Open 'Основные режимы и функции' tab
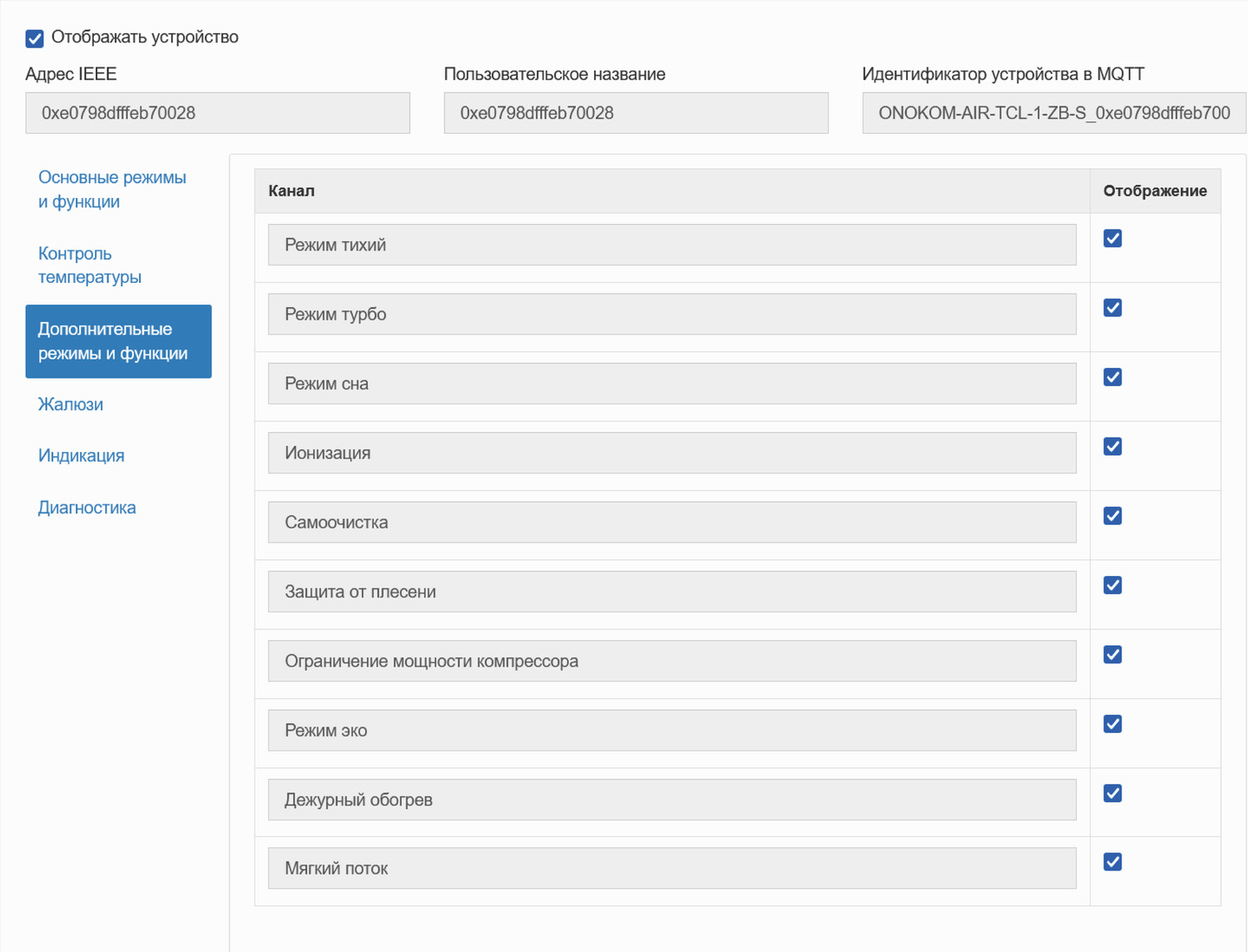The image size is (1248, 952). point(112,190)
